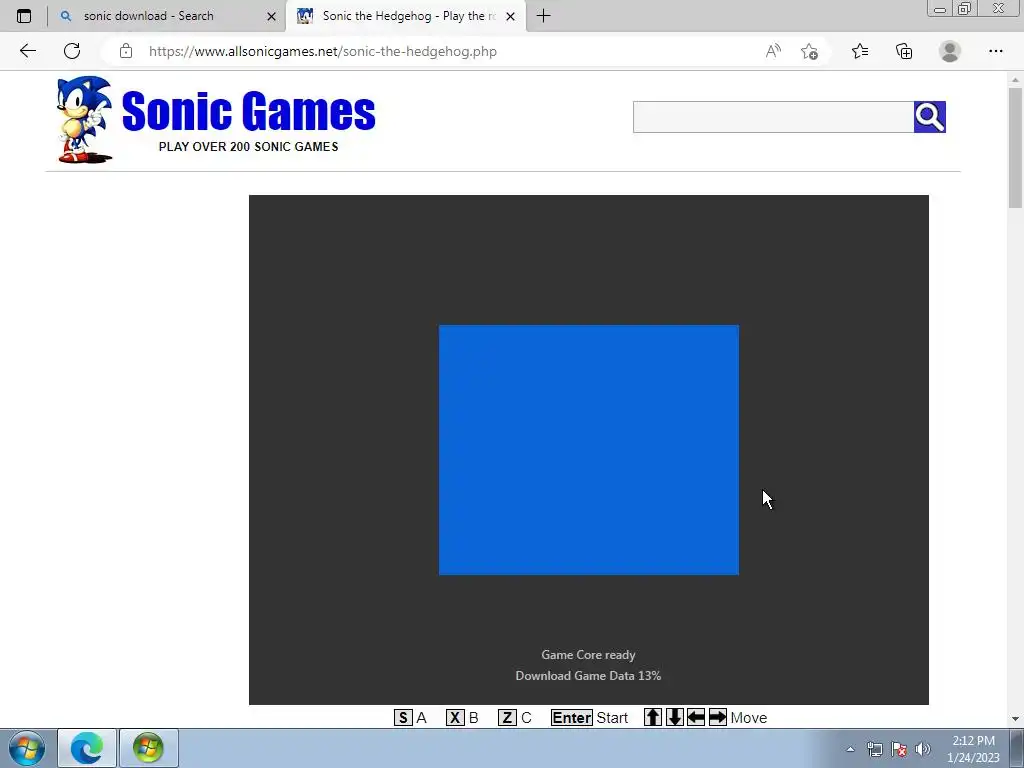This screenshot has width=1024, height=768.
Task: Open Read aloud icon in address bar
Action: click(773, 51)
